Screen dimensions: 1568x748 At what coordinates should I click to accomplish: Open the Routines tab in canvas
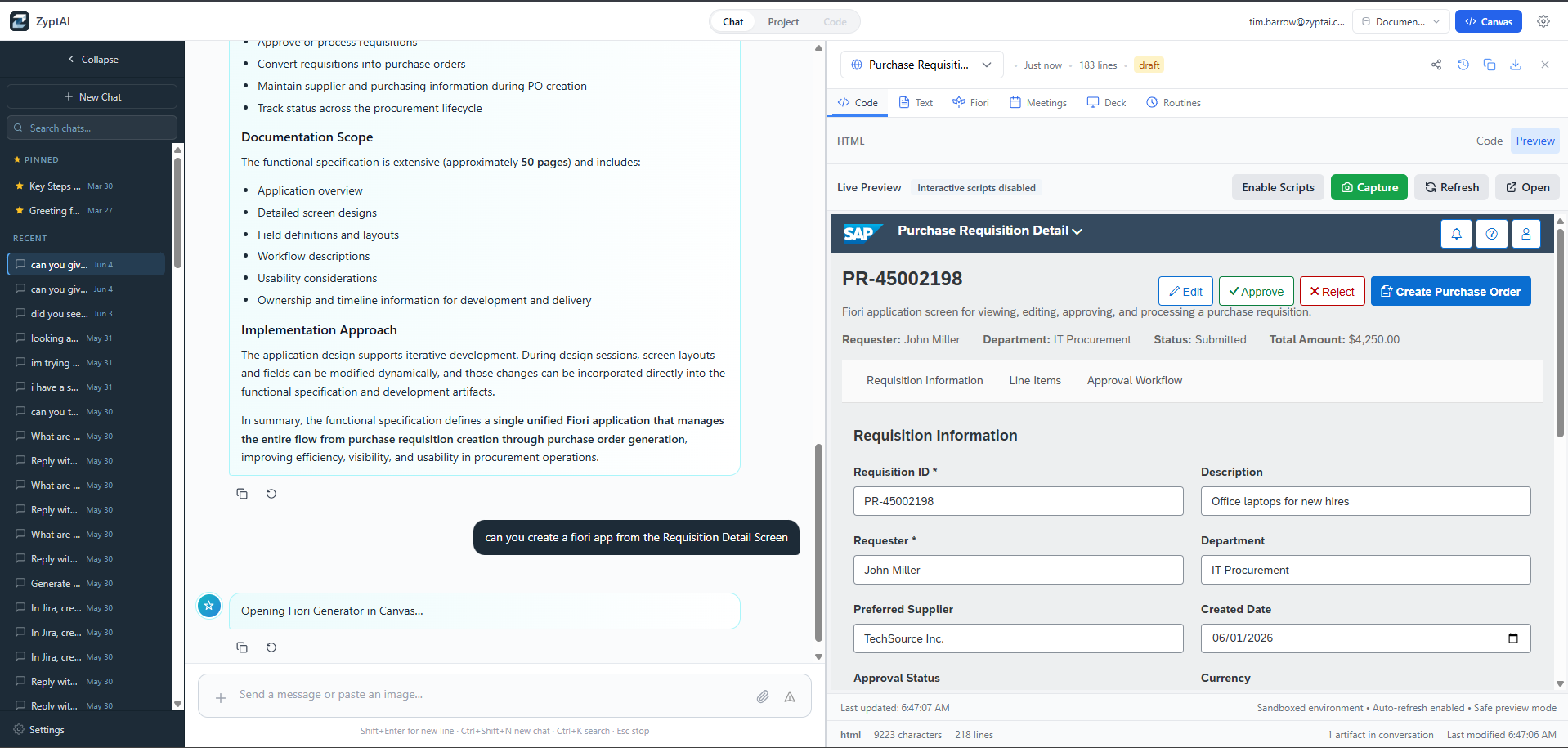tap(1173, 103)
